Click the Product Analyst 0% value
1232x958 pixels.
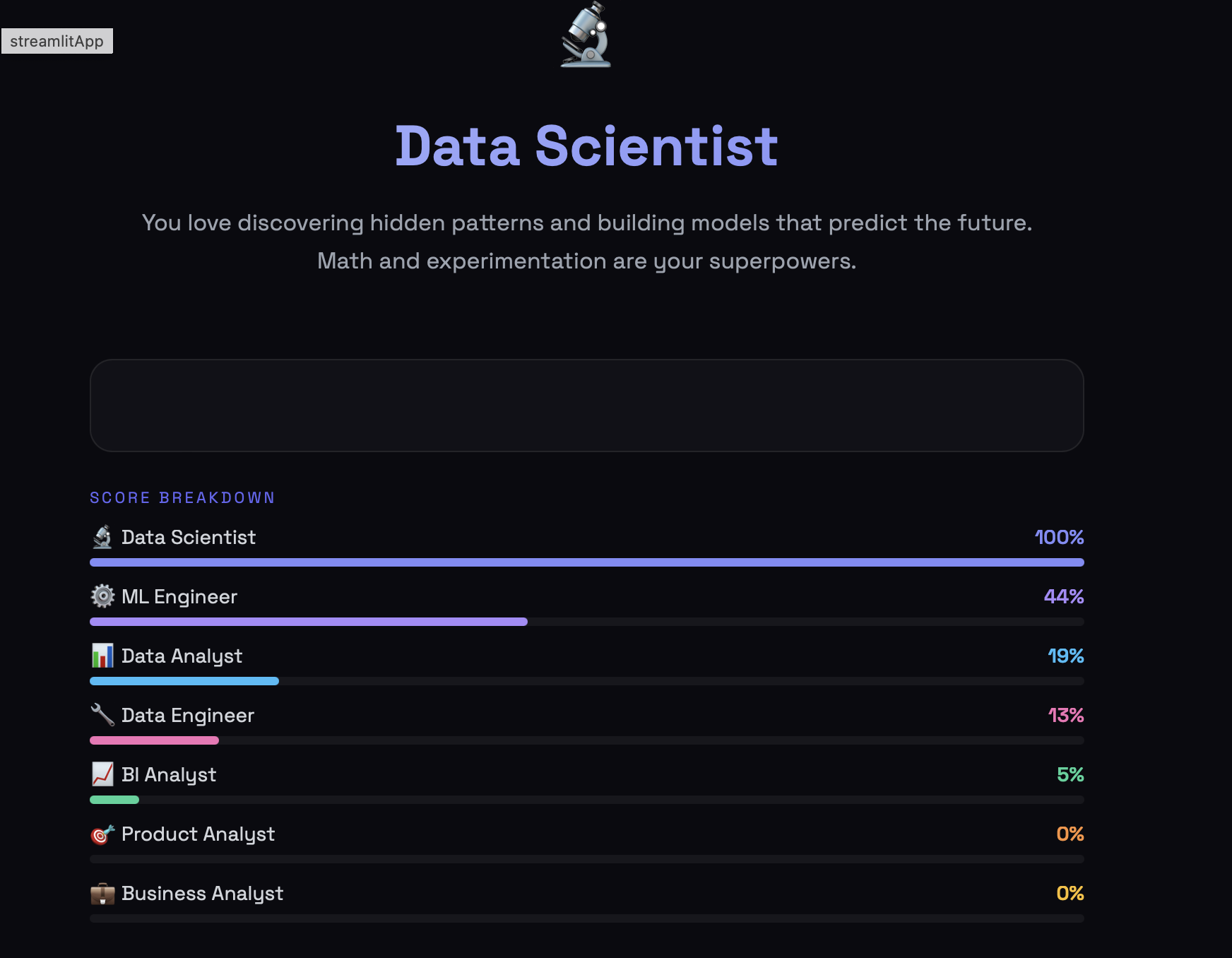[x=1070, y=834]
